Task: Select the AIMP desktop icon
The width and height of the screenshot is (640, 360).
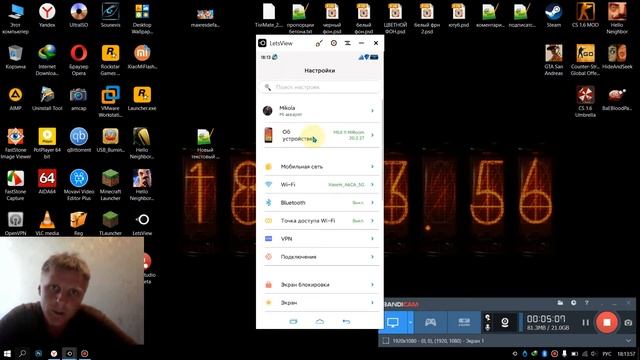Action: (16, 98)
